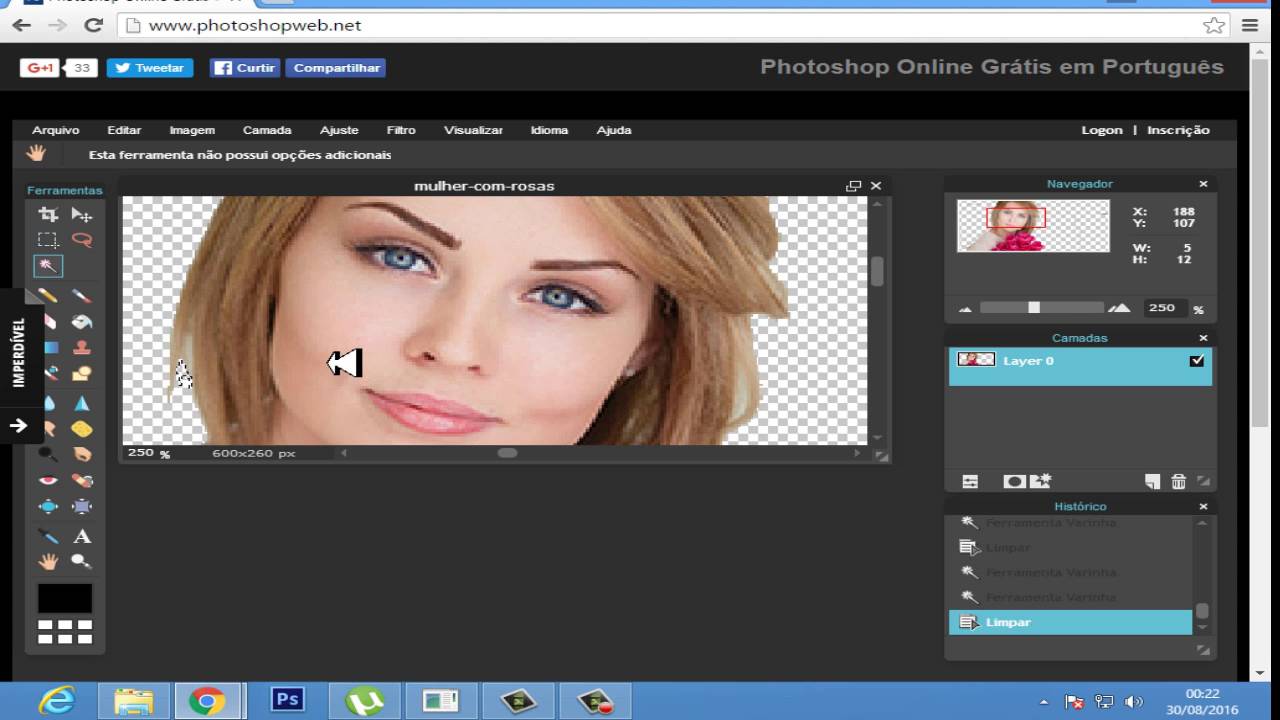Select the Magic Wand tool
Viewport: 1280px width, 720px height.
[x=48, y=266]
